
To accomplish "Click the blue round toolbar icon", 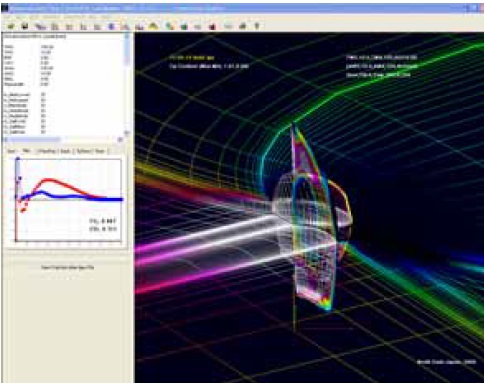I will [x=111, y=26].
